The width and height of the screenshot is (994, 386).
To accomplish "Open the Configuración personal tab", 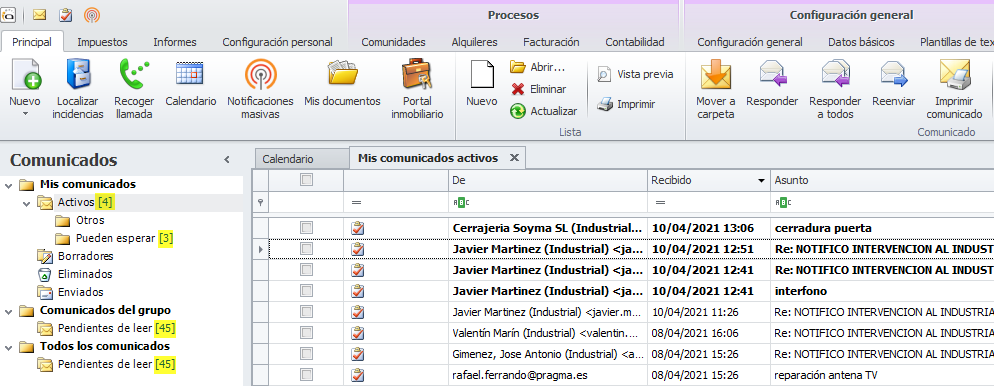I will coord(277,42).
